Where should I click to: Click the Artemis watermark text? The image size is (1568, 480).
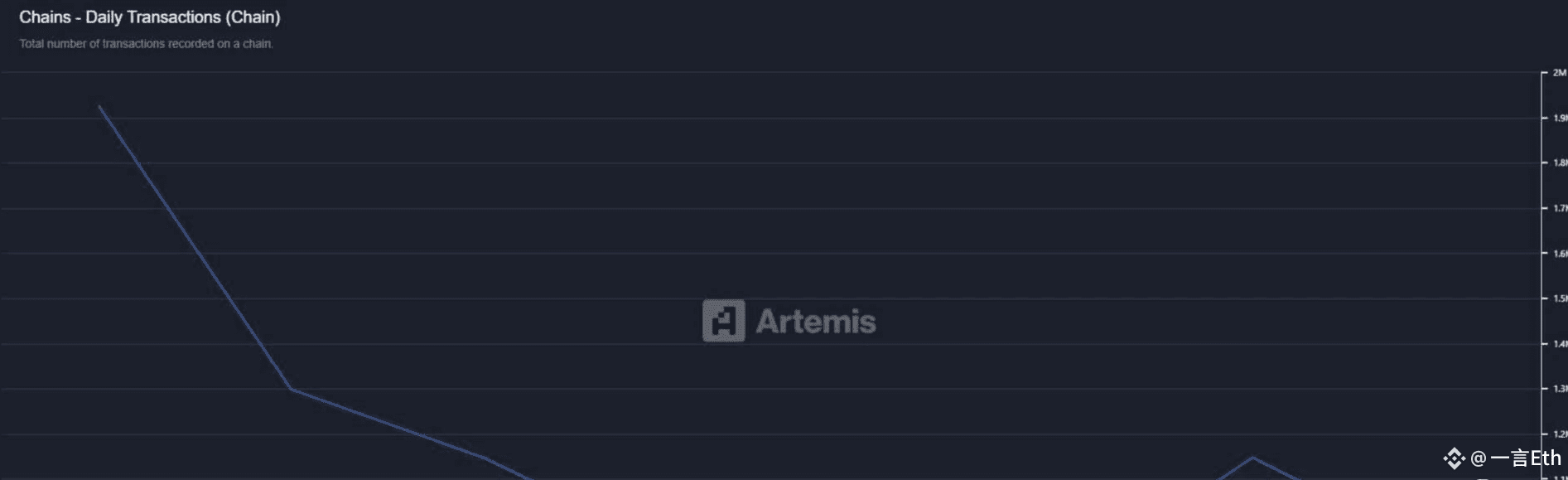tap(815, 322)
